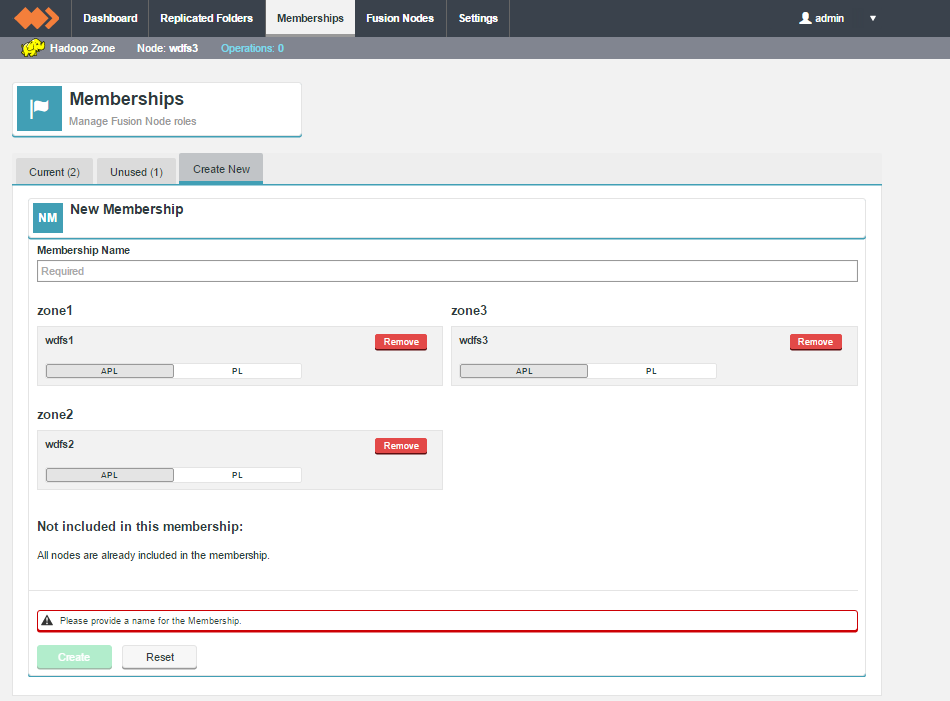The image size is (950, 701).
Task: Click the Create button
Action: (75, 657)
